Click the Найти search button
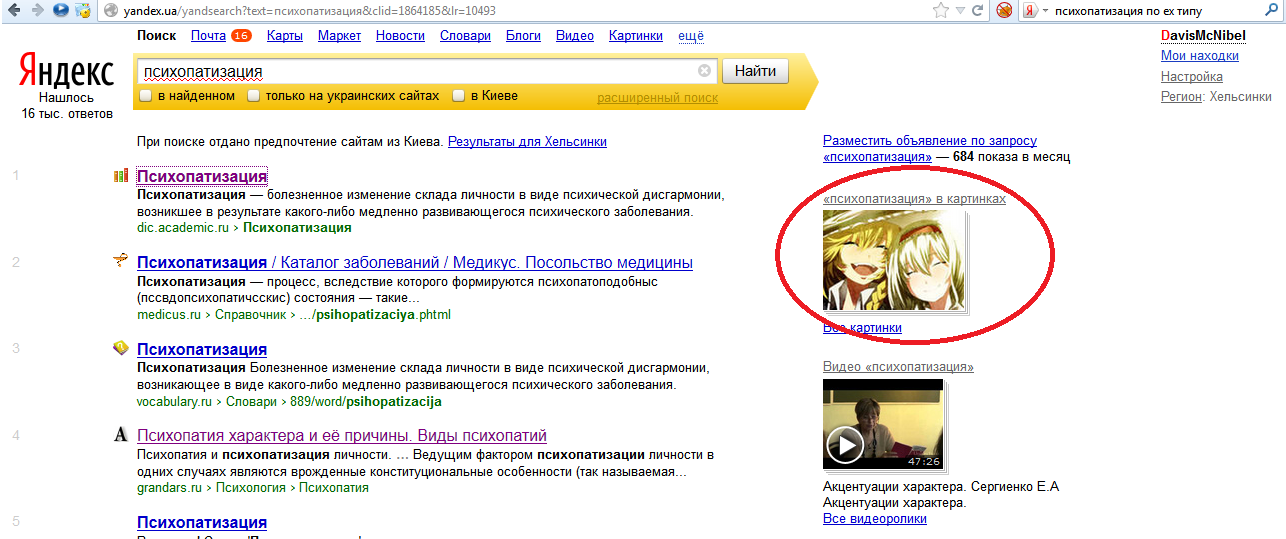1286x539 pixels. pos(755,71)
